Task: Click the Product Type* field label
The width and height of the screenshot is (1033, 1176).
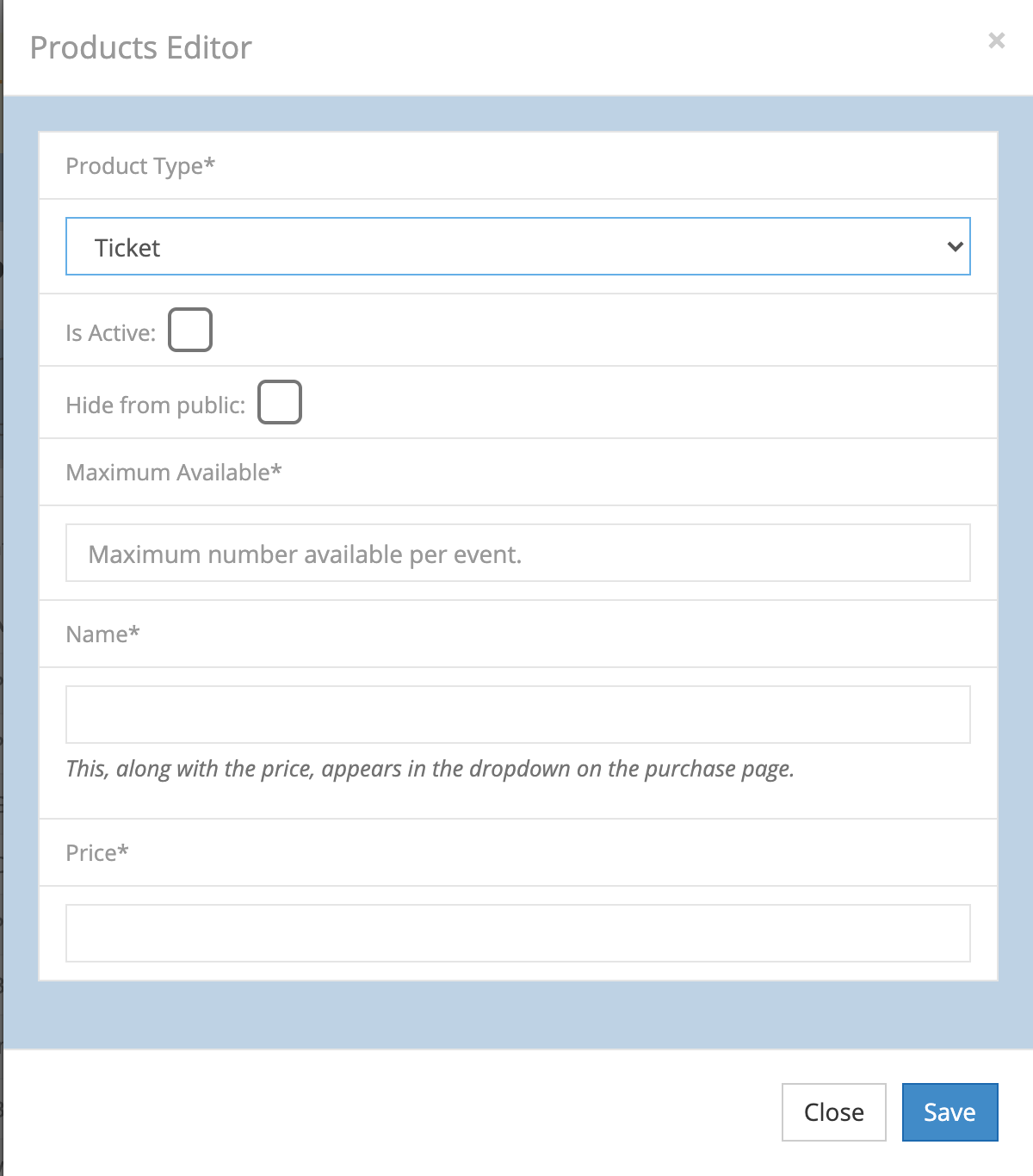Action: (x=140, y=166)
